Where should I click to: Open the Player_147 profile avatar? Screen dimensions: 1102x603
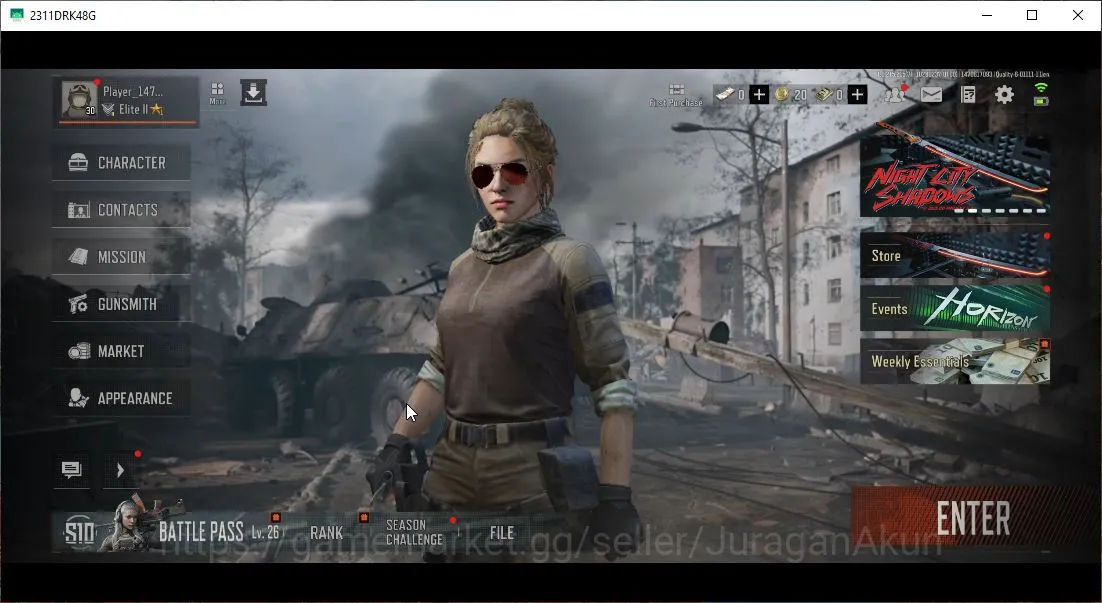[79, 99]
